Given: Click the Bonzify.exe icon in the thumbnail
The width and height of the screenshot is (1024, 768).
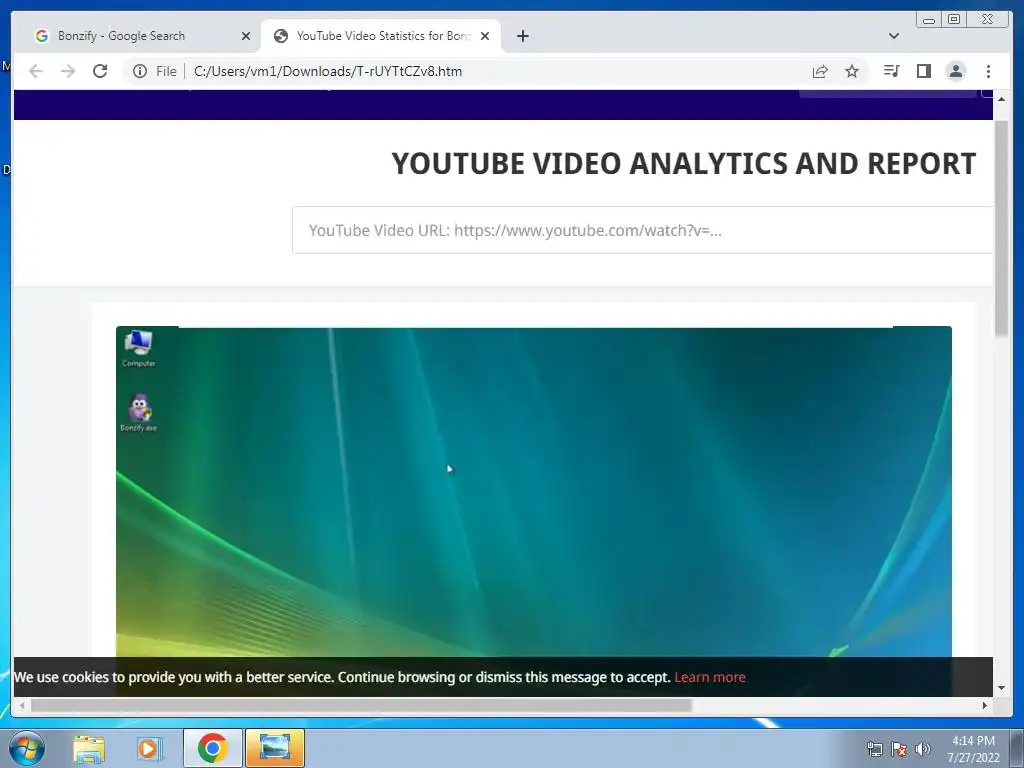Looking at the screenshot, I should point(138,413).
